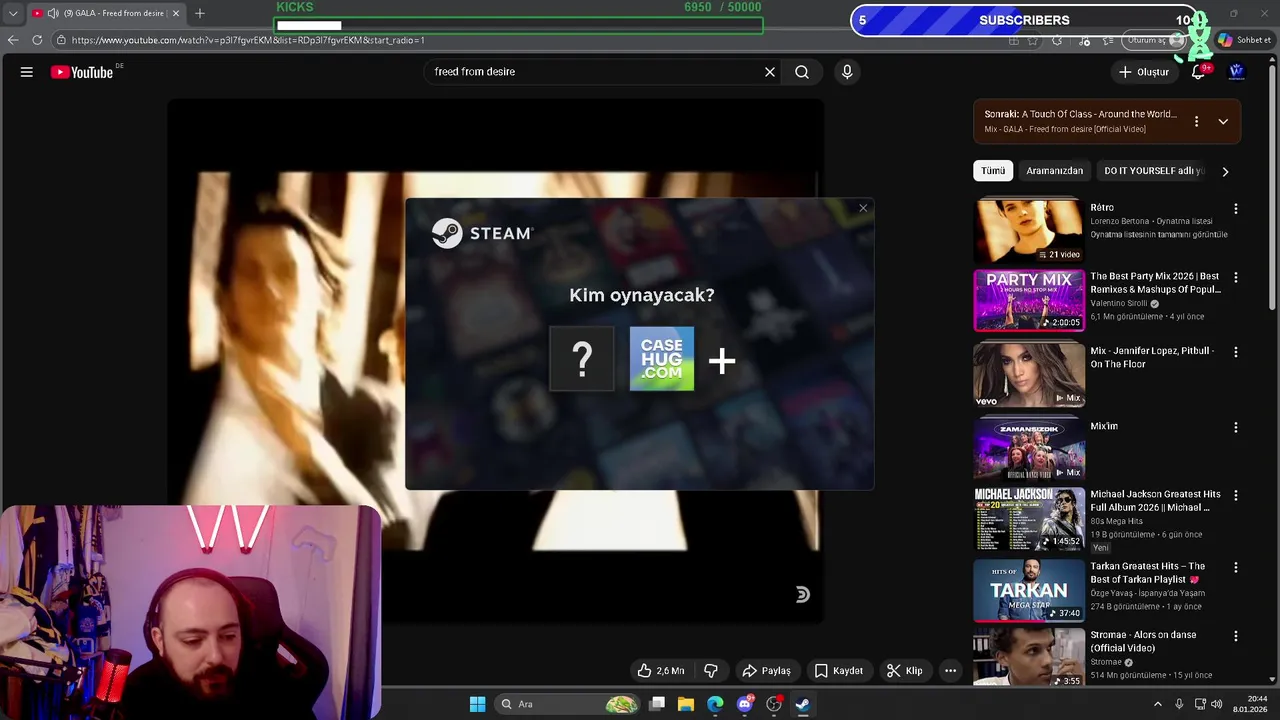1280x720 pixels.
Task: Collapse the Mix playlist panel chevron
Action: (1223, 121)
